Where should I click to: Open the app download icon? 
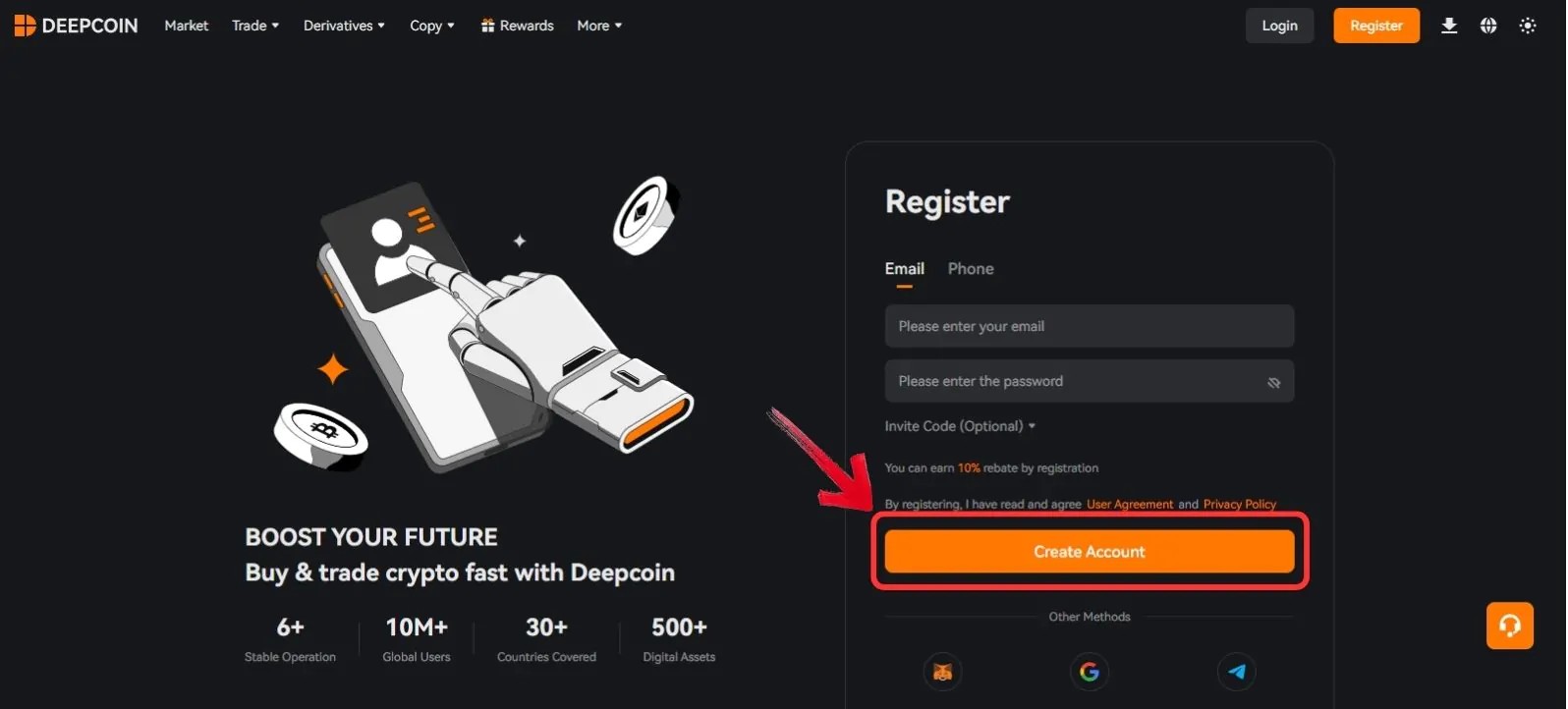pyautogui.click(x=1449, y=26)
